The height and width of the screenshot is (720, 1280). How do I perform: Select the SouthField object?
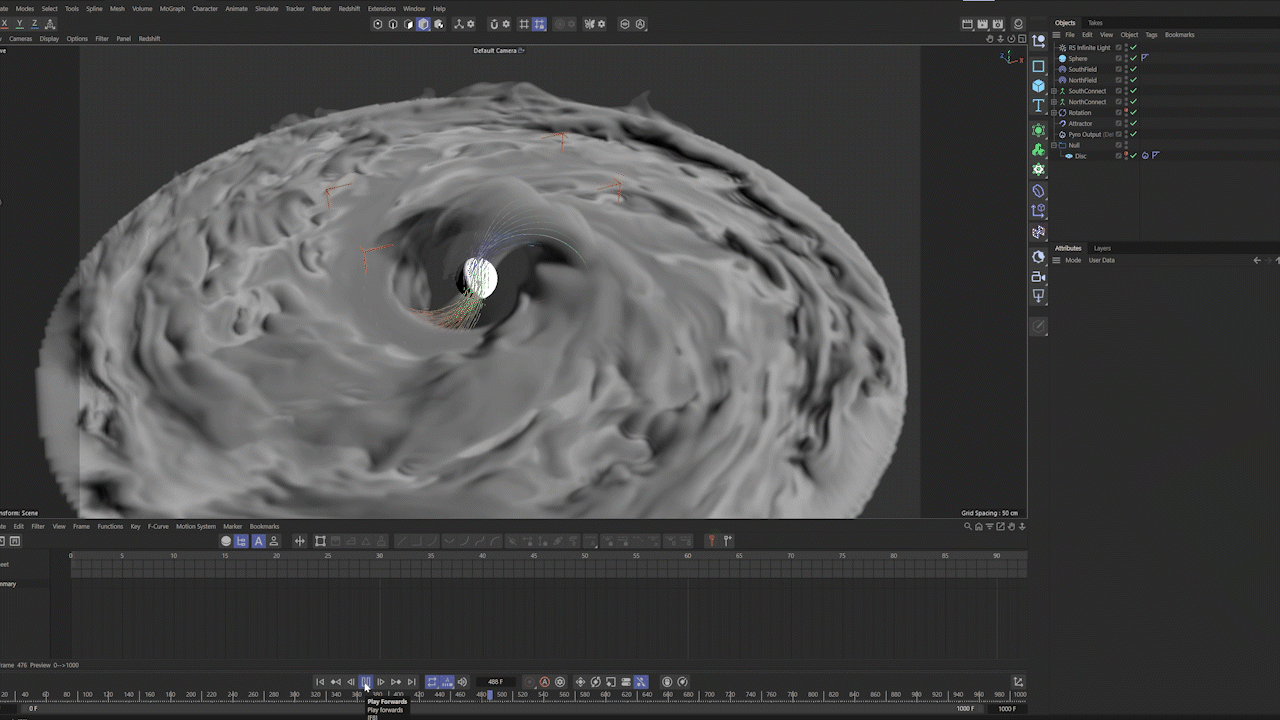coord(1082,70)
